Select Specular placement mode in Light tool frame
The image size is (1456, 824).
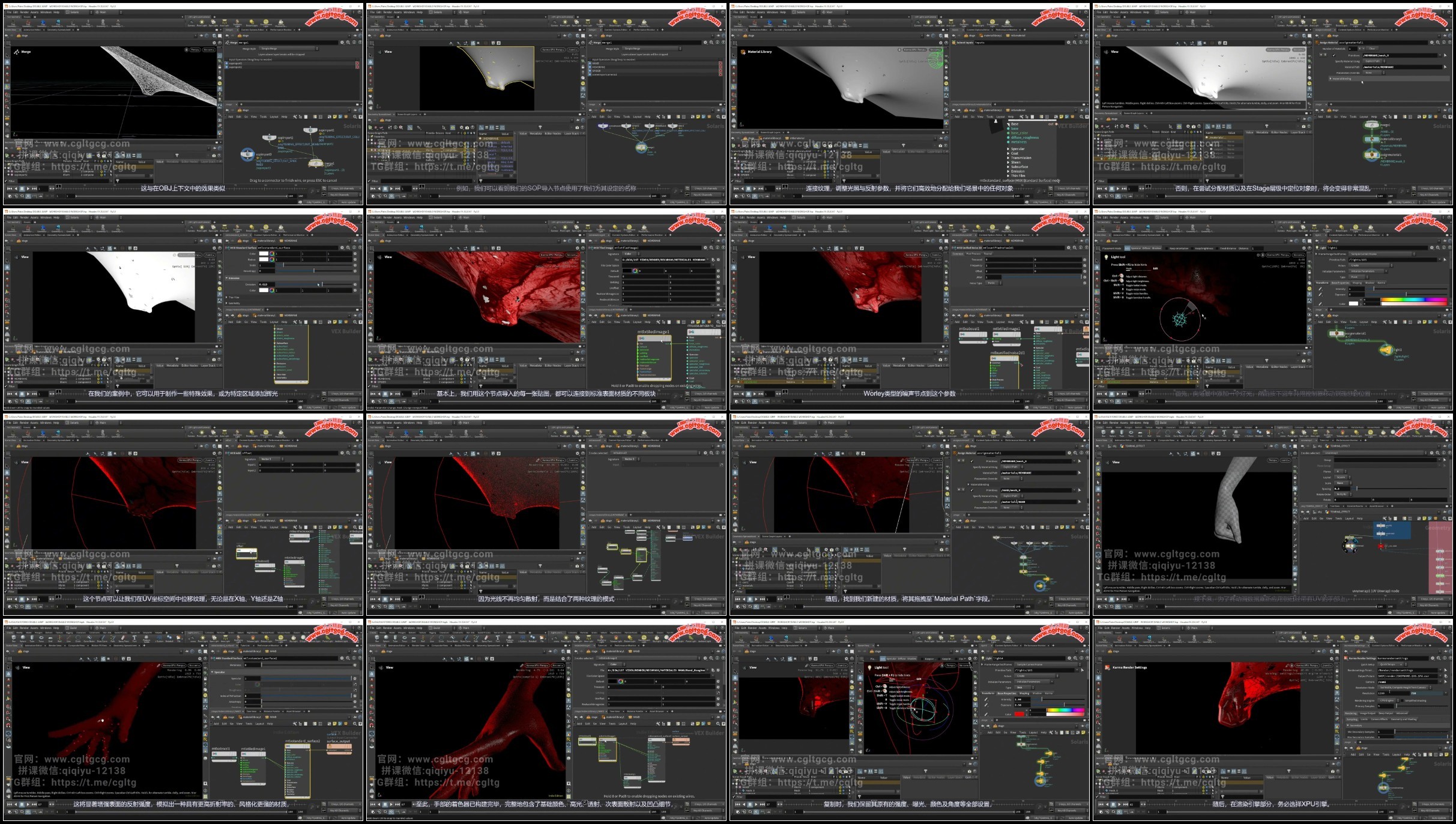pyautogui.click(x=1136, y=248)
